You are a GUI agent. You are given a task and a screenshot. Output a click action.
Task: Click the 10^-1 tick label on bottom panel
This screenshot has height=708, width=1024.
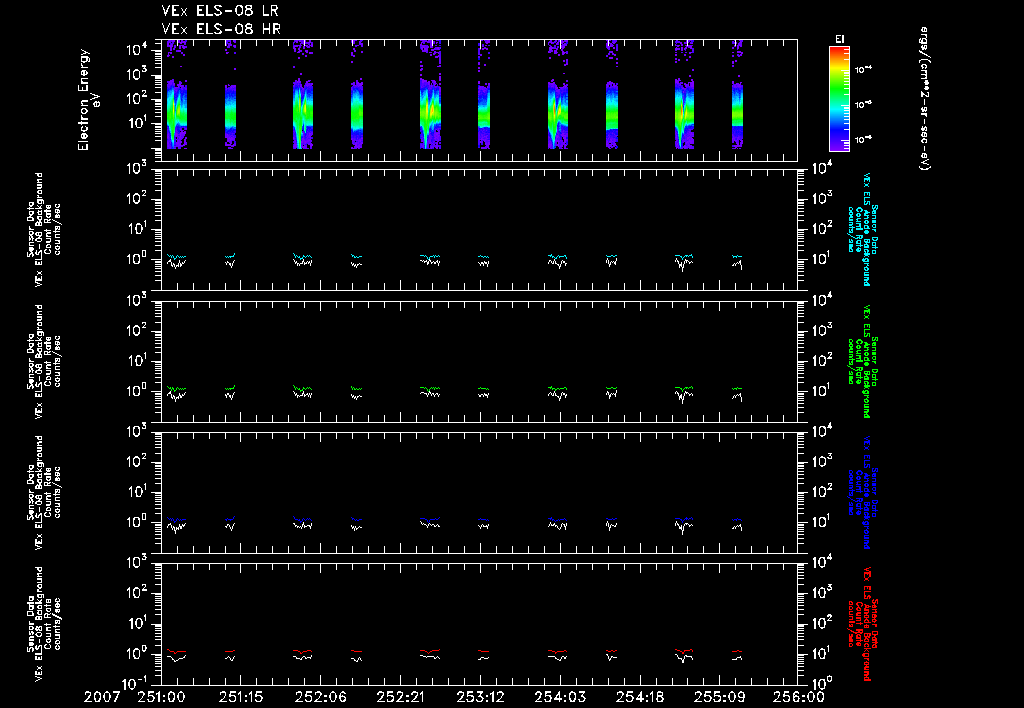point(136,683)
